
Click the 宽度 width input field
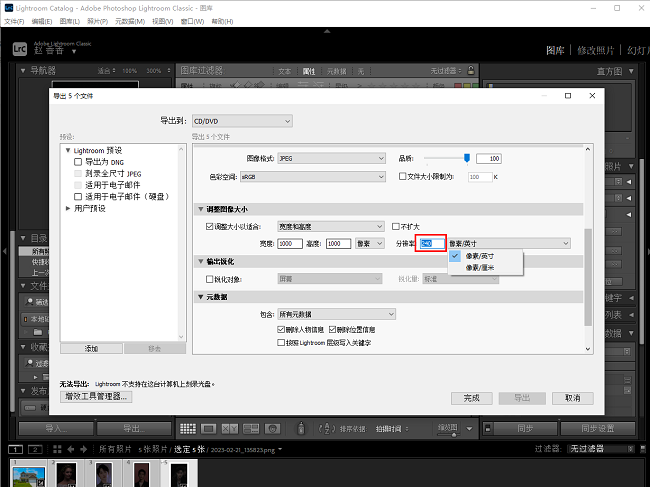click(291, 243)
